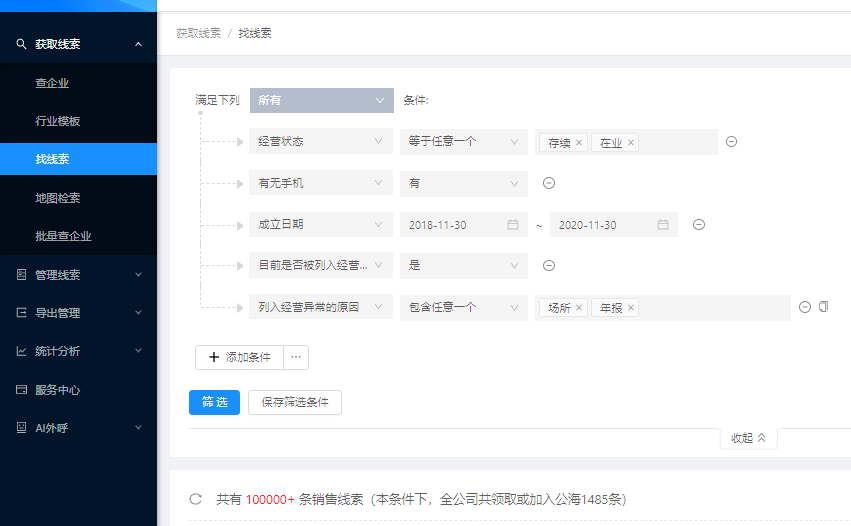Viewport: 851px width, 526px height.
Task: Go to 查企业 in the sidebar
Action: point(52,83)
